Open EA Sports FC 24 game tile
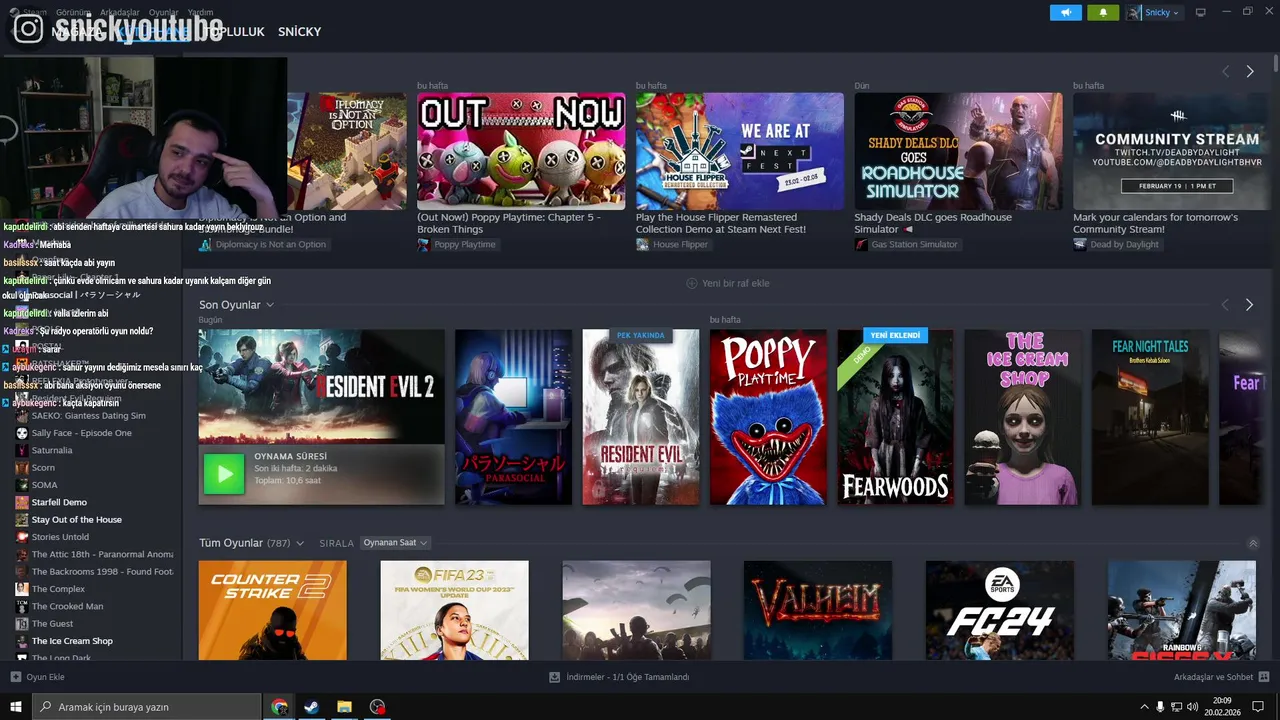 coord(1000,610)
